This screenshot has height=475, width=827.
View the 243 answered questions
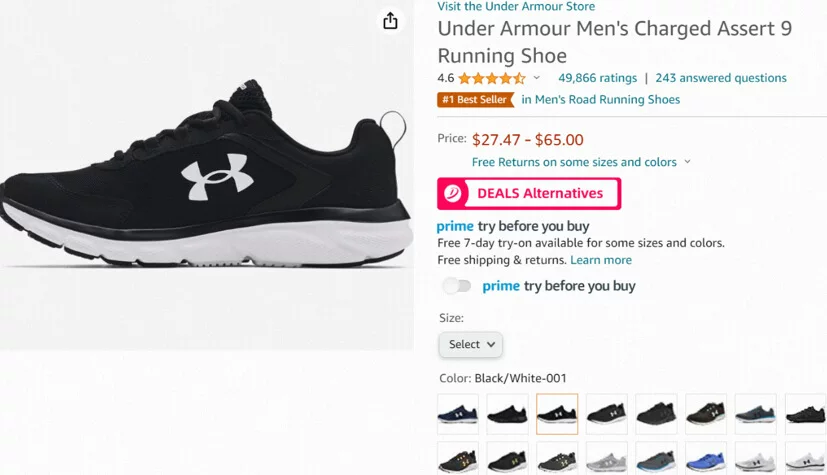(x=721, y=78)
